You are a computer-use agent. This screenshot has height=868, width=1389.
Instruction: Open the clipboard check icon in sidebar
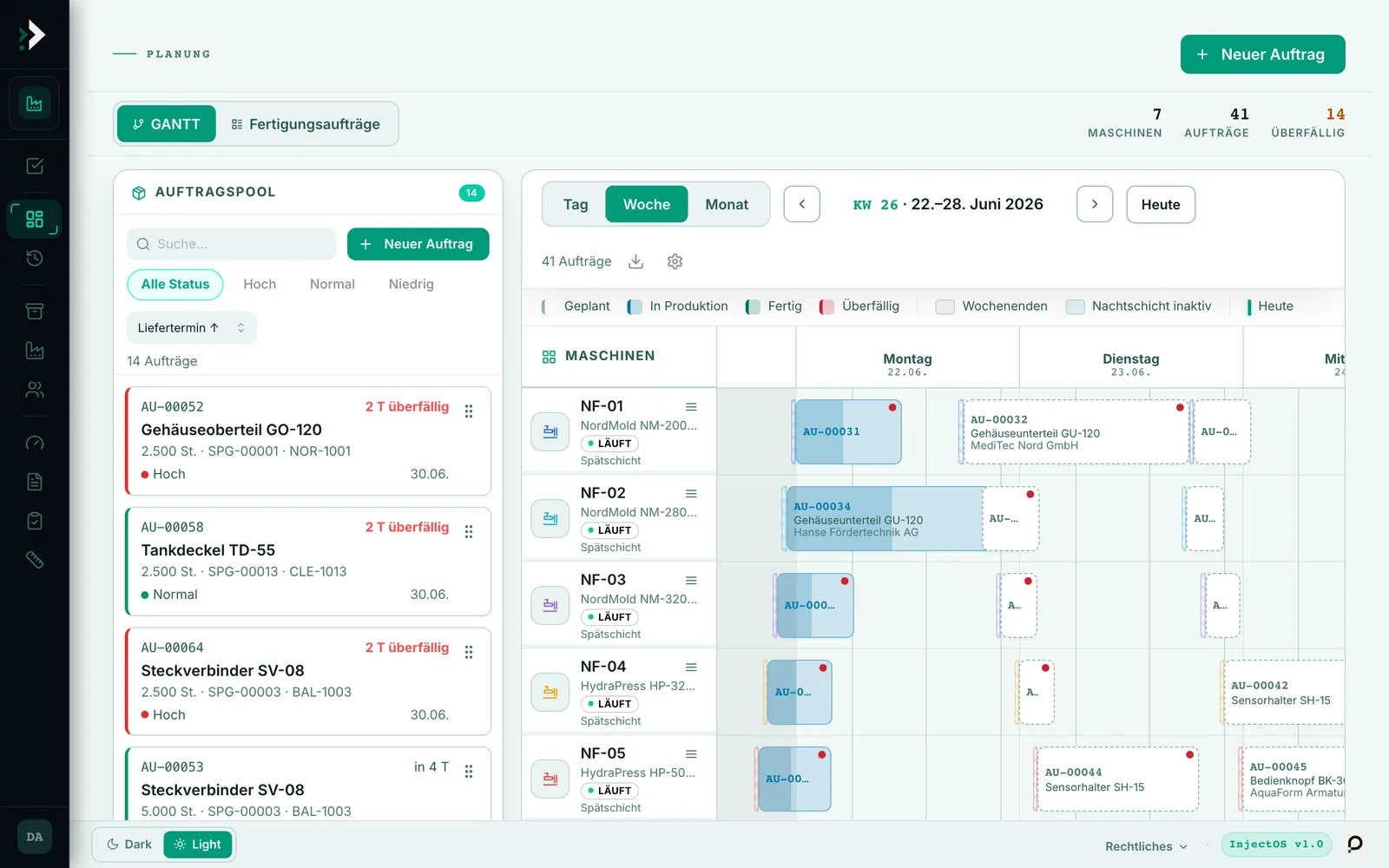(35, 521)
